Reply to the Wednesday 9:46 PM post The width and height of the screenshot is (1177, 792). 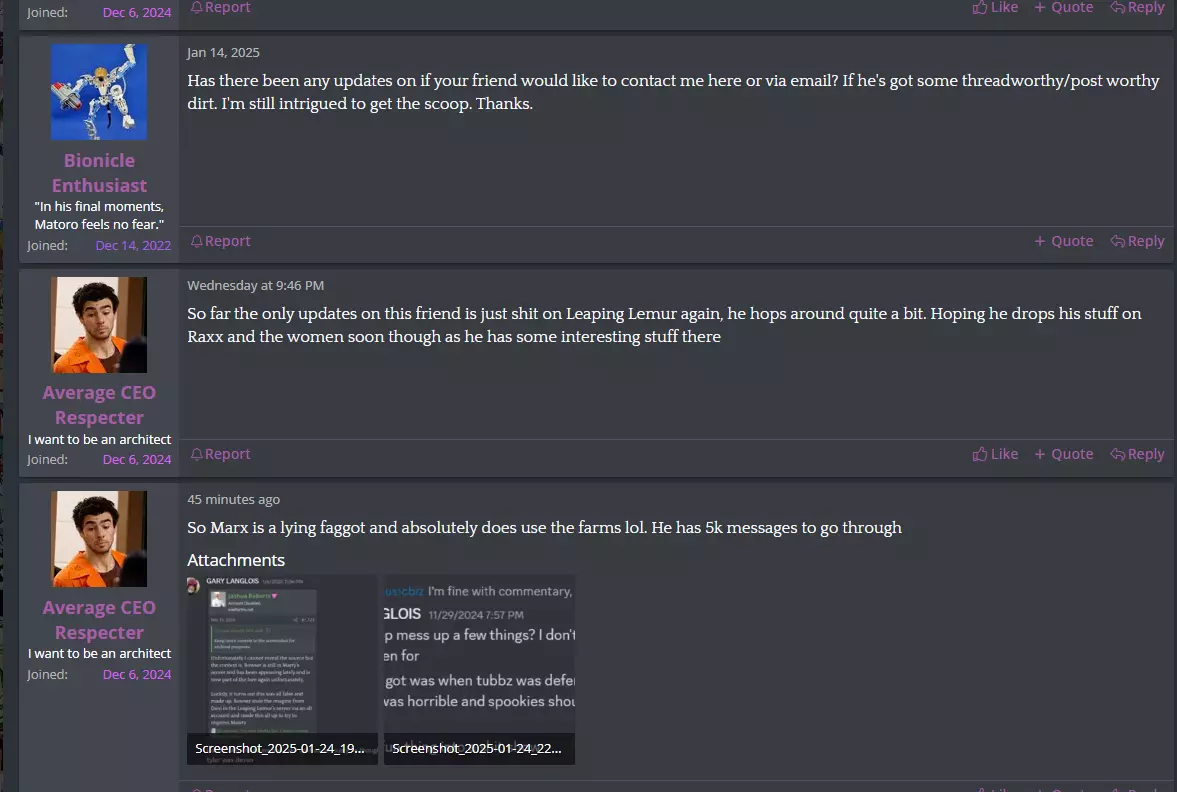click(1137, 454)
